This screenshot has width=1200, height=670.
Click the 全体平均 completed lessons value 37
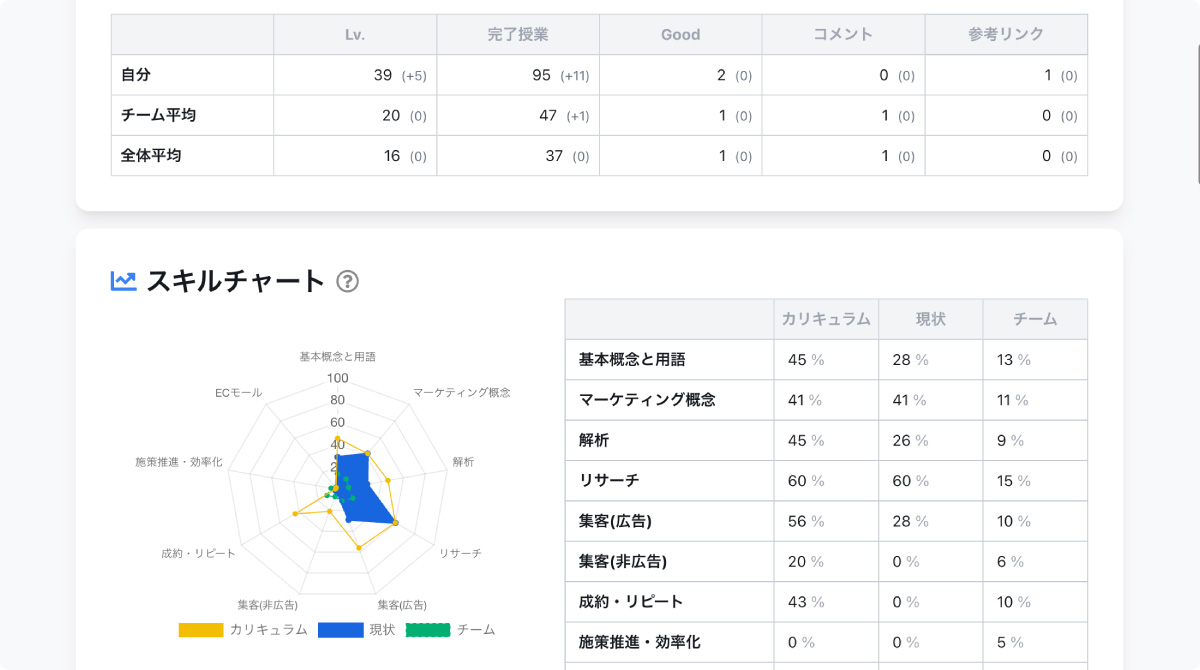point(554,156)
